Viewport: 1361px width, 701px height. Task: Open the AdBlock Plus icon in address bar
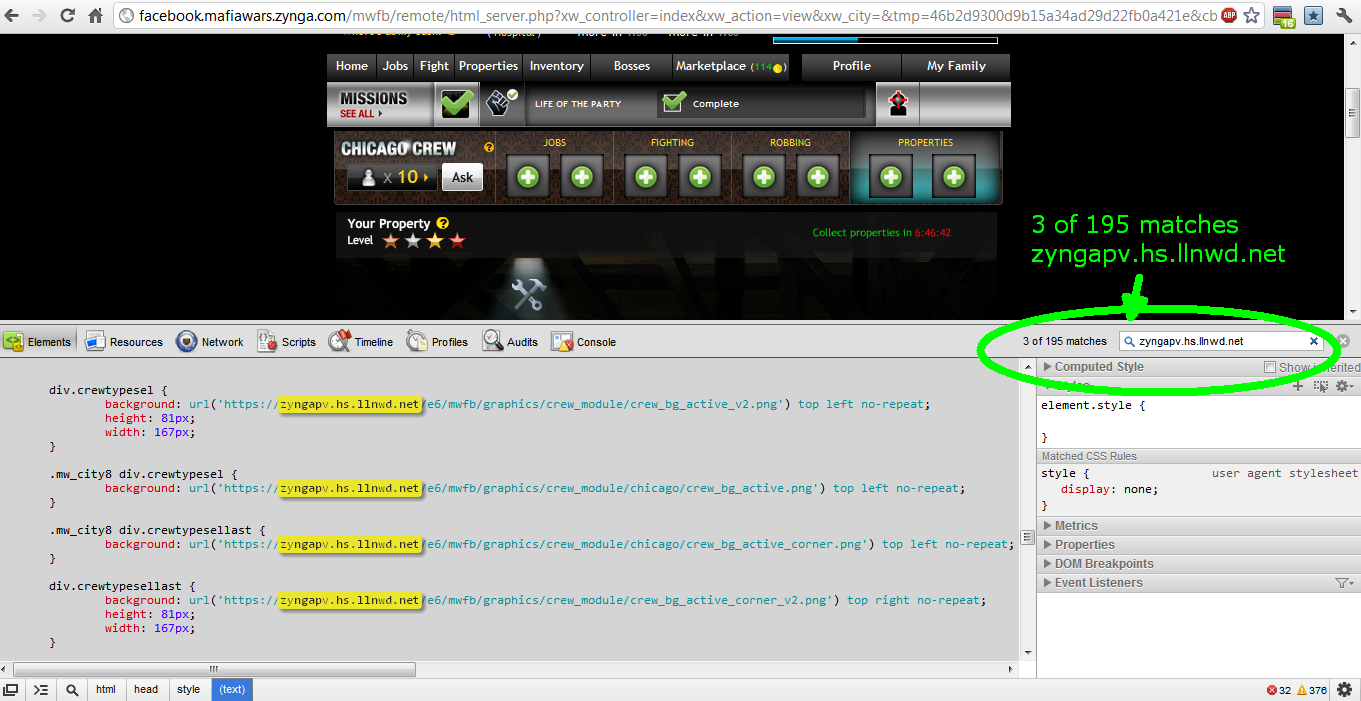pos(1229,16)
